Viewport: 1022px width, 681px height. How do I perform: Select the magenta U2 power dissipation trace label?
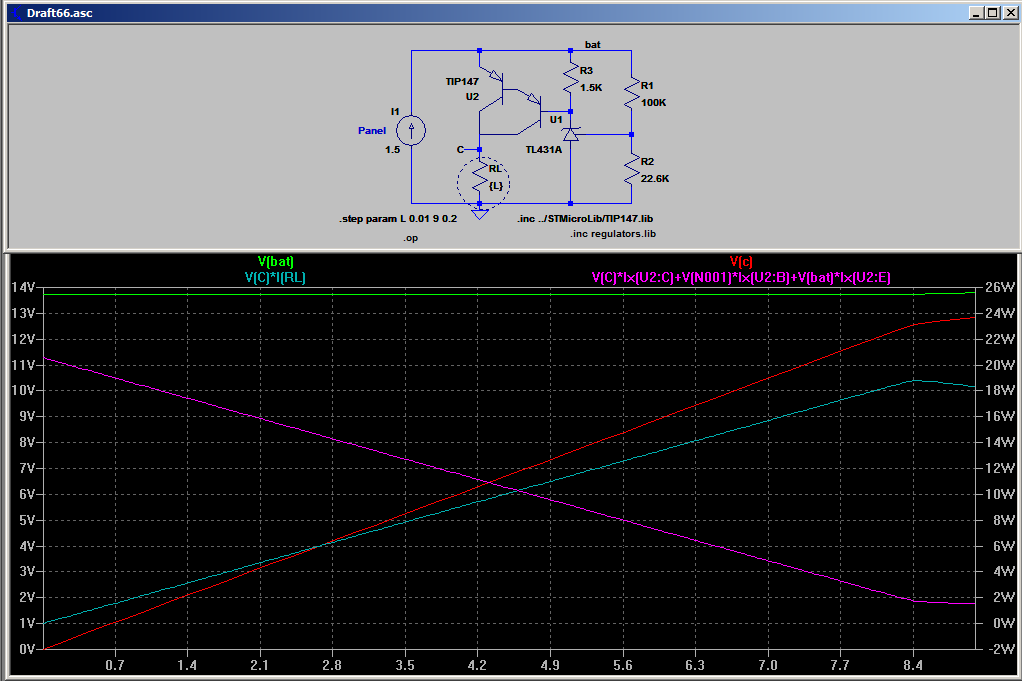(x=741, y=278)
